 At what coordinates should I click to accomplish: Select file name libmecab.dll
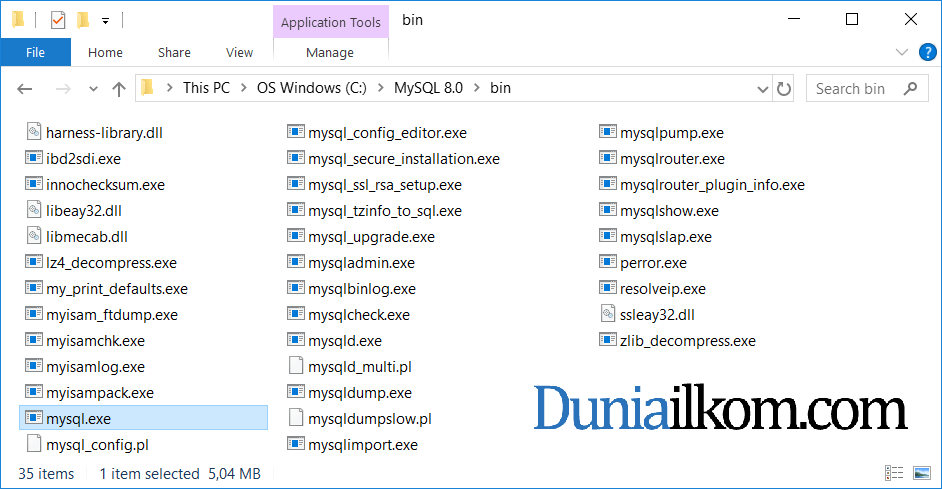87,237
